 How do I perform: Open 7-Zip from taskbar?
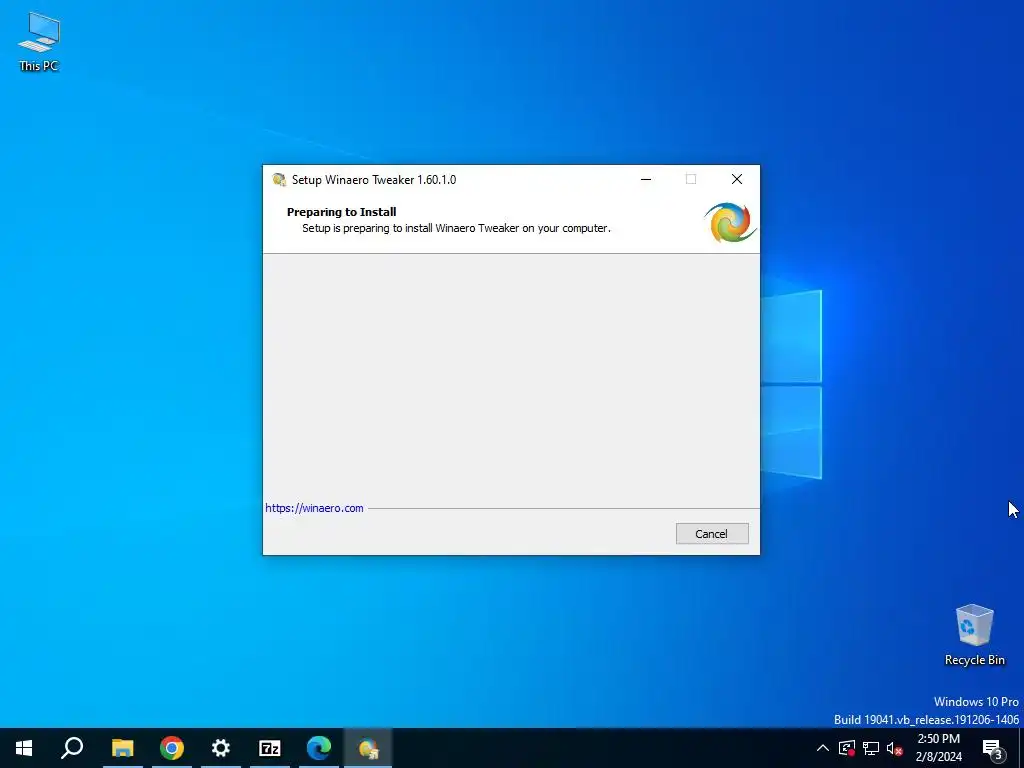tap(270, 748)
